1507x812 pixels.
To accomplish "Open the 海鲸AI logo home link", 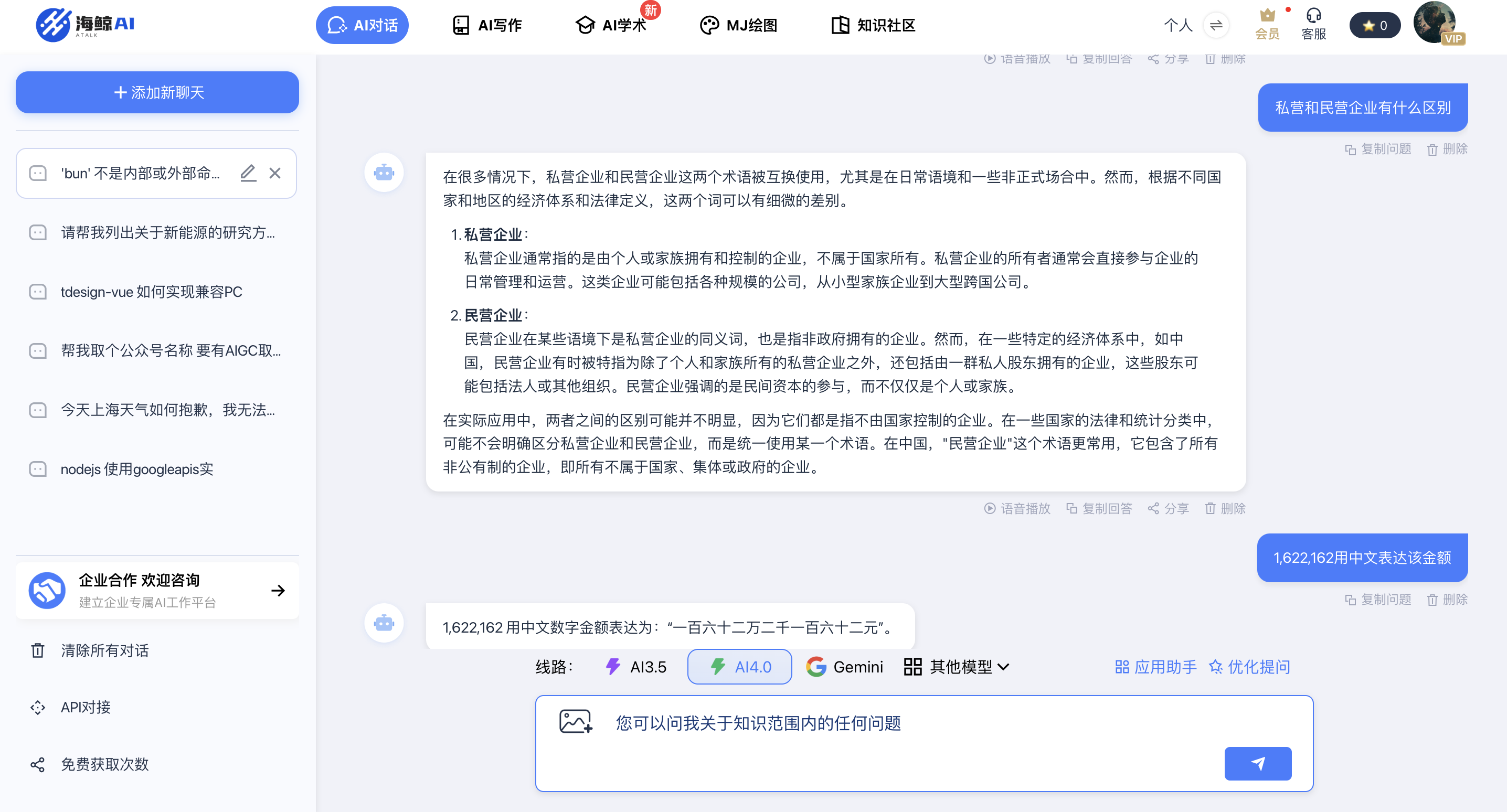I will (86, 25).
